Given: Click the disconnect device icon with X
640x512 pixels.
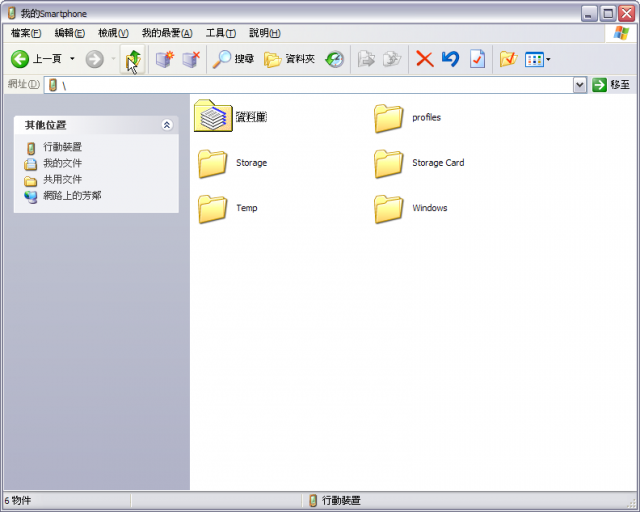Looking at the screenshot, I should [x=191, y=60].
